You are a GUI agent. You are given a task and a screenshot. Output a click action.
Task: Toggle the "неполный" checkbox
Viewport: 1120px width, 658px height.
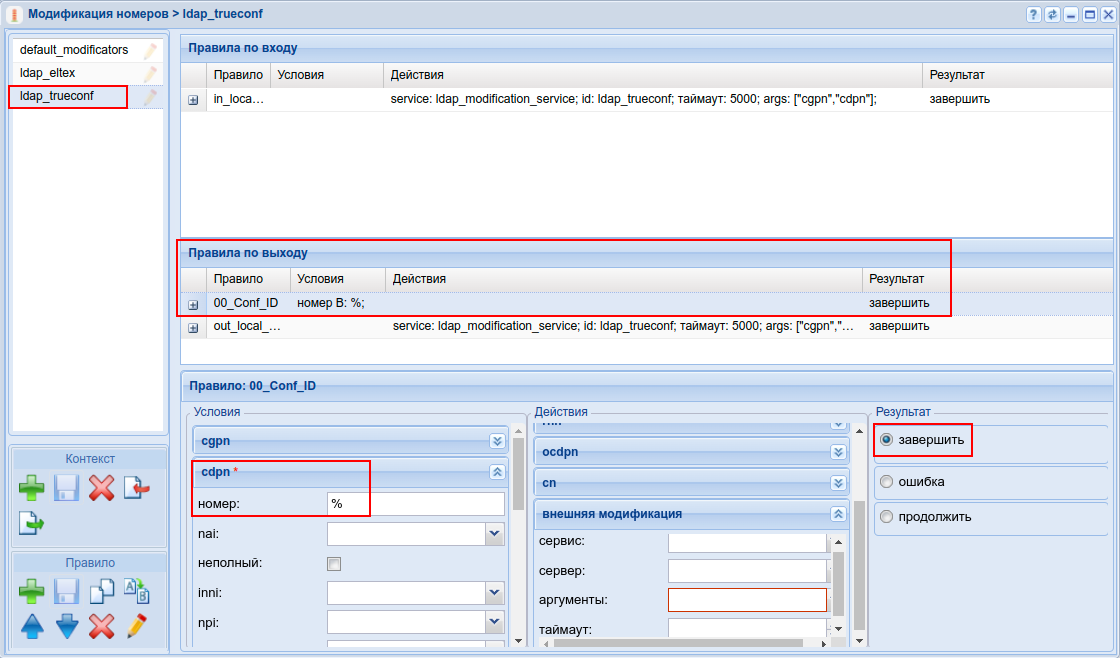coord(334,564)
